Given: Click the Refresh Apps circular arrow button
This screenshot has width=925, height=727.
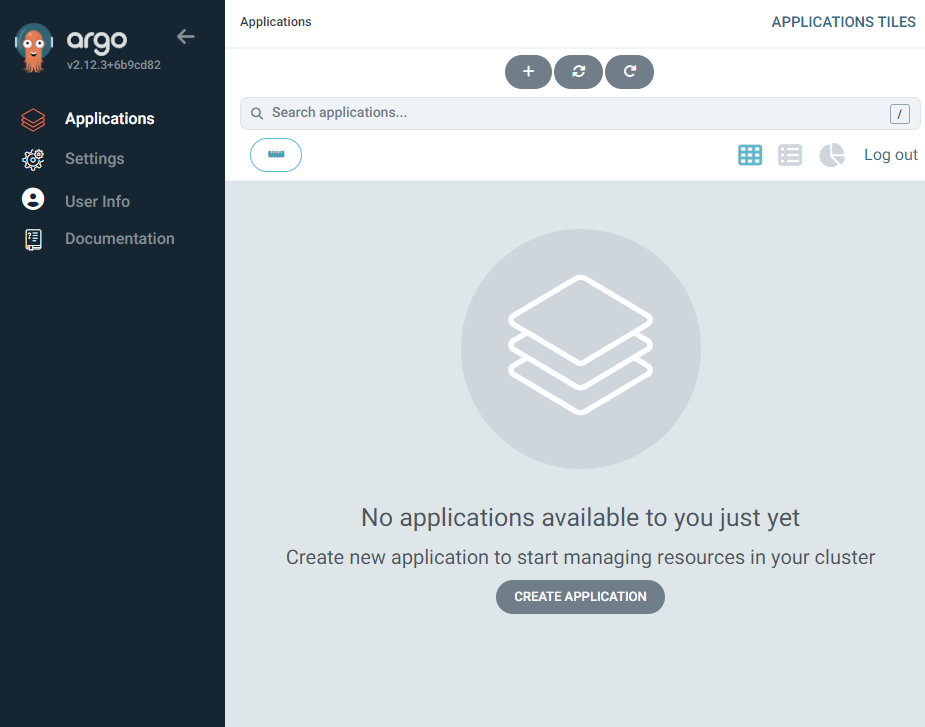Looking at the screenshot, I should tap(629, 71).
